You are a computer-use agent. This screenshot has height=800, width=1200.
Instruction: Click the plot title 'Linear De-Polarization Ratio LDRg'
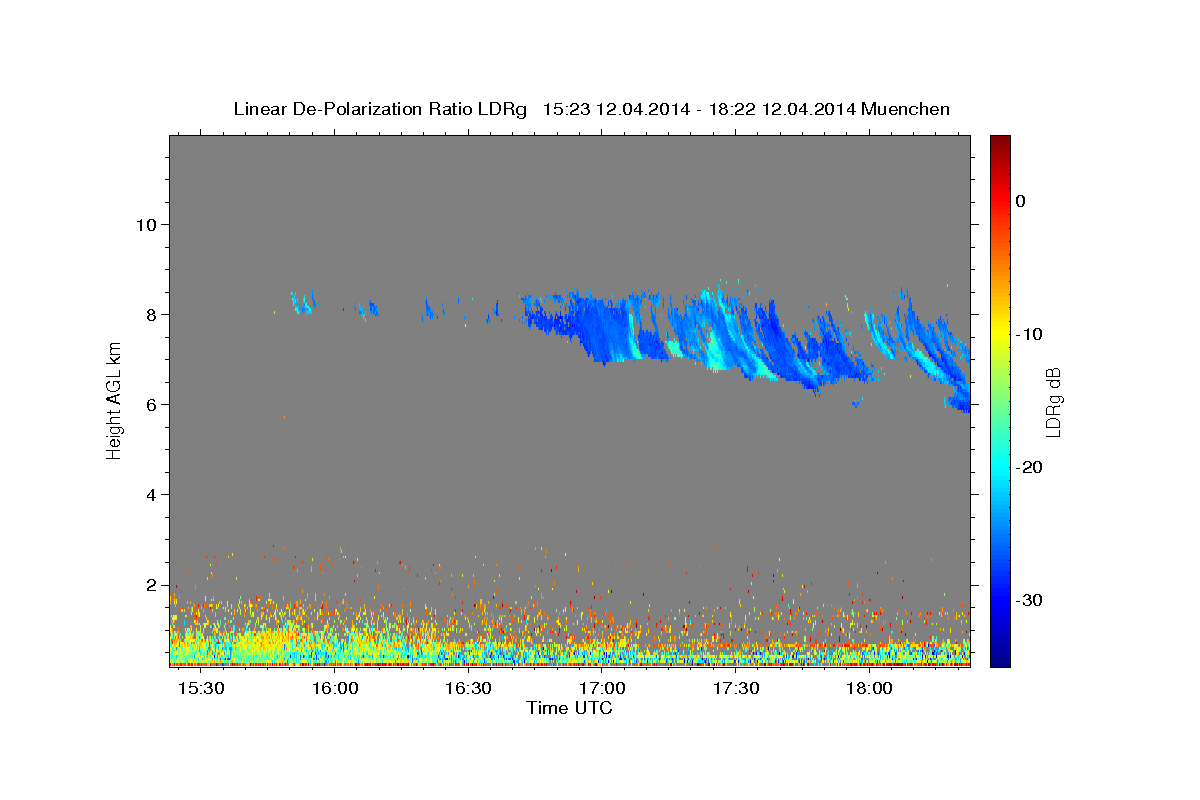(379, 109)
